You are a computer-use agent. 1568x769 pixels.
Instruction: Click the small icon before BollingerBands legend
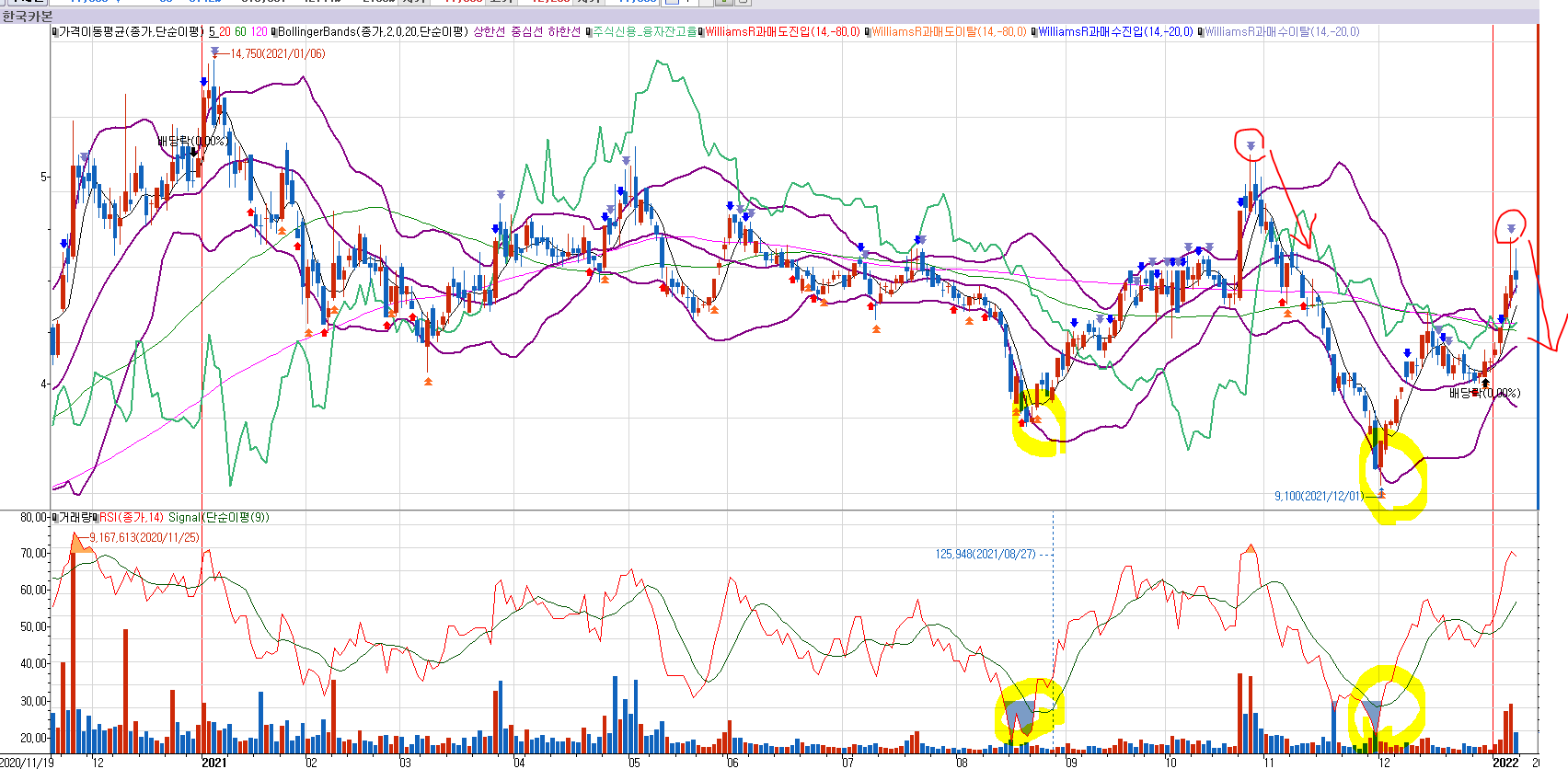(274, 31)
